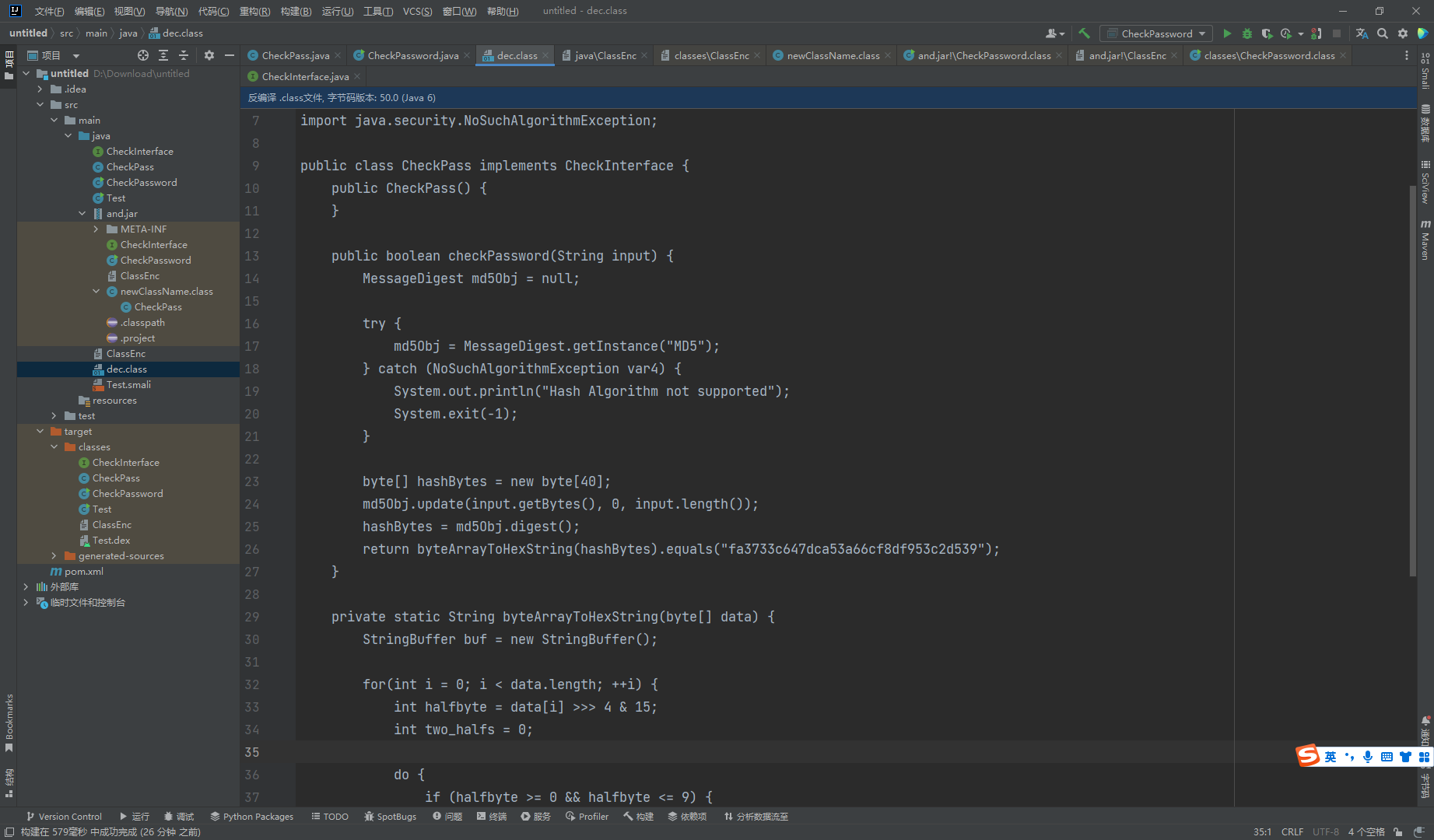Expand the 外部库 node
This screenshot has height=840, width=1434.
pos(26,586)
